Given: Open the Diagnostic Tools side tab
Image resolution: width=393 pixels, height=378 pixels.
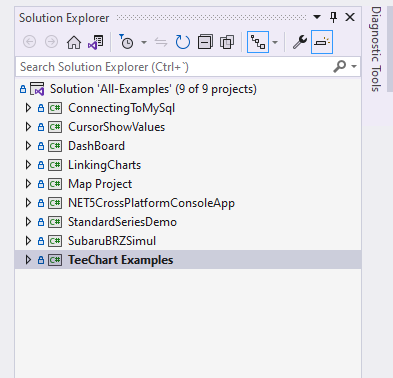Looking at the screenshot, I should tap(376, 49).
